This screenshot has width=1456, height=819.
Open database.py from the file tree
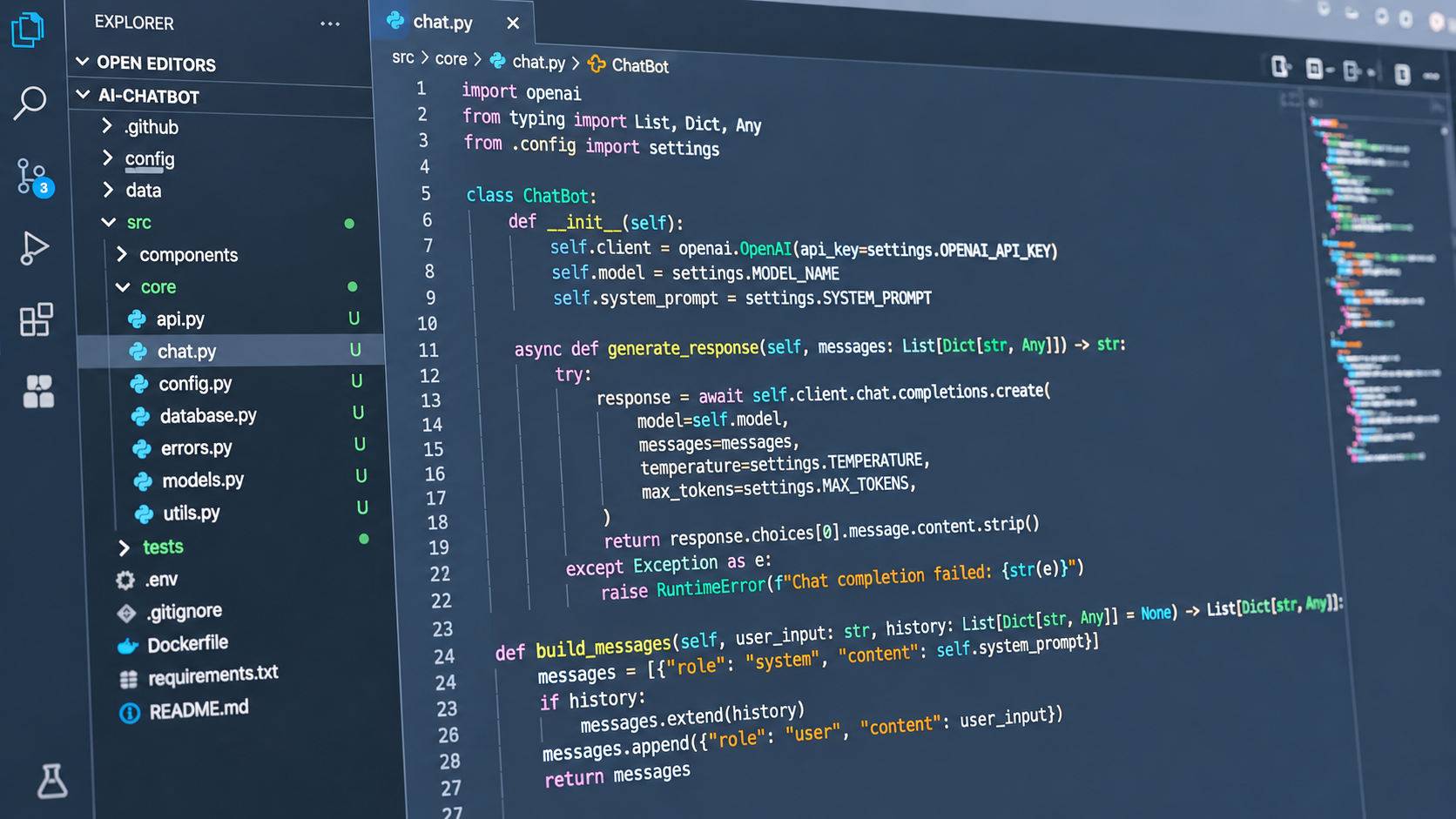208,416
